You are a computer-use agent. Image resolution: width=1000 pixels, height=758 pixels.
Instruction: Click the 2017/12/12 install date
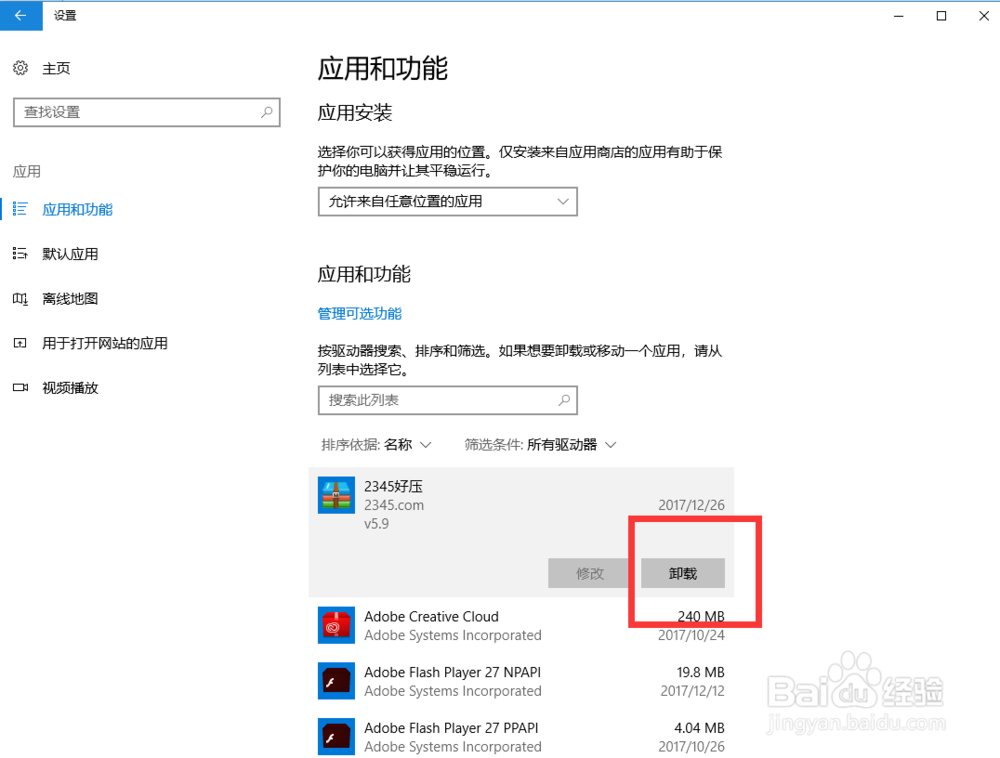tap(692, 690)
